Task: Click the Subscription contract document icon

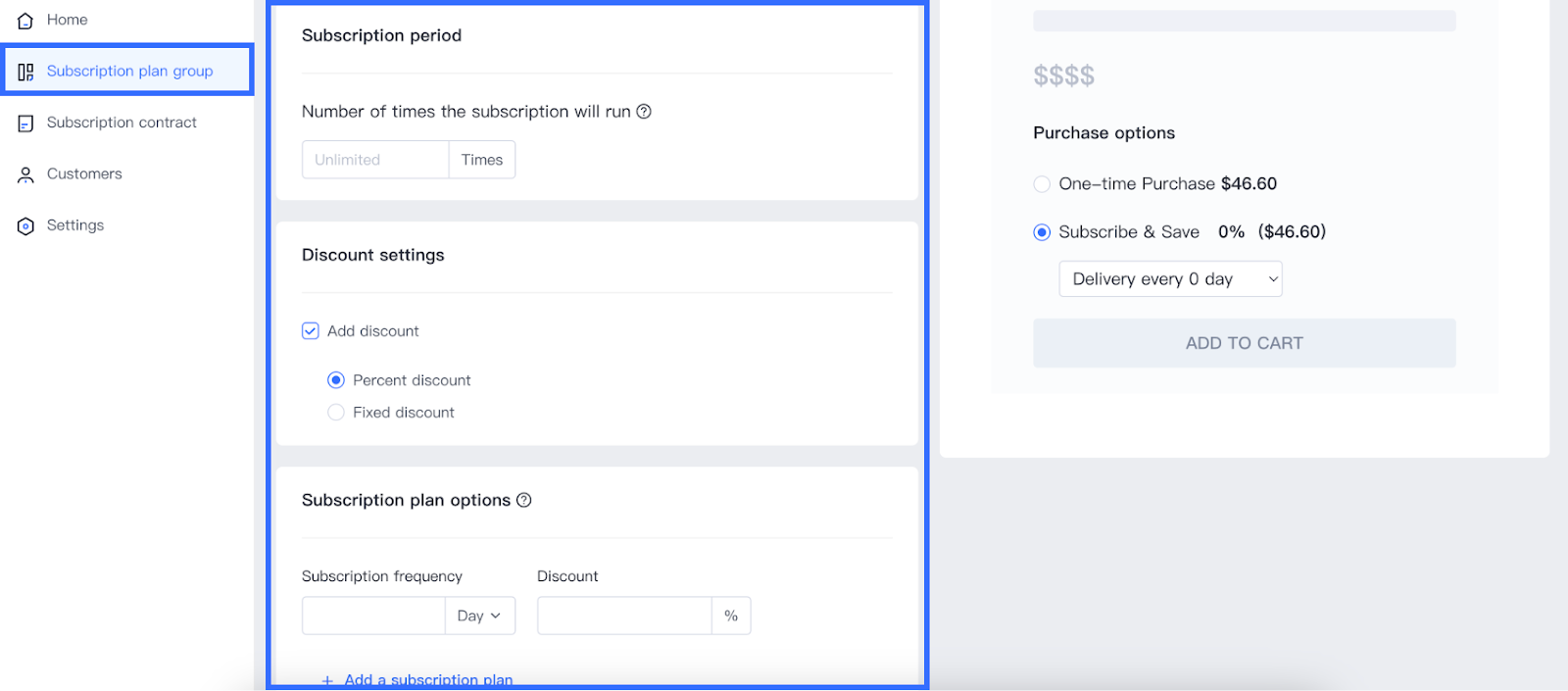Action: pos(25,123)
